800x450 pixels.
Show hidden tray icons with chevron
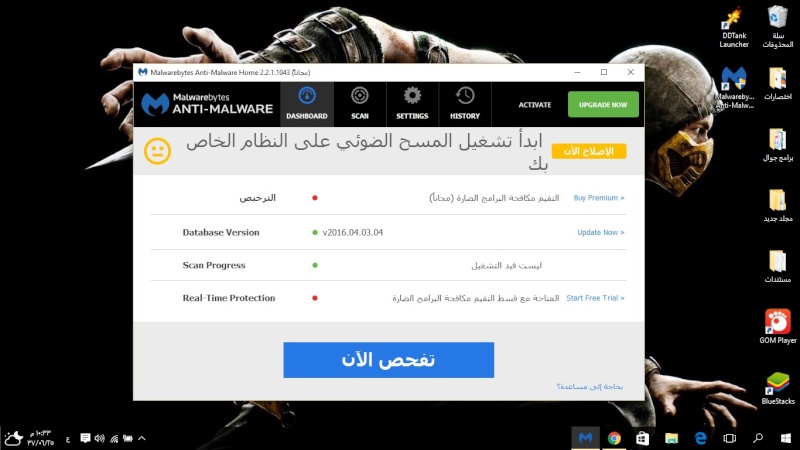142,438
